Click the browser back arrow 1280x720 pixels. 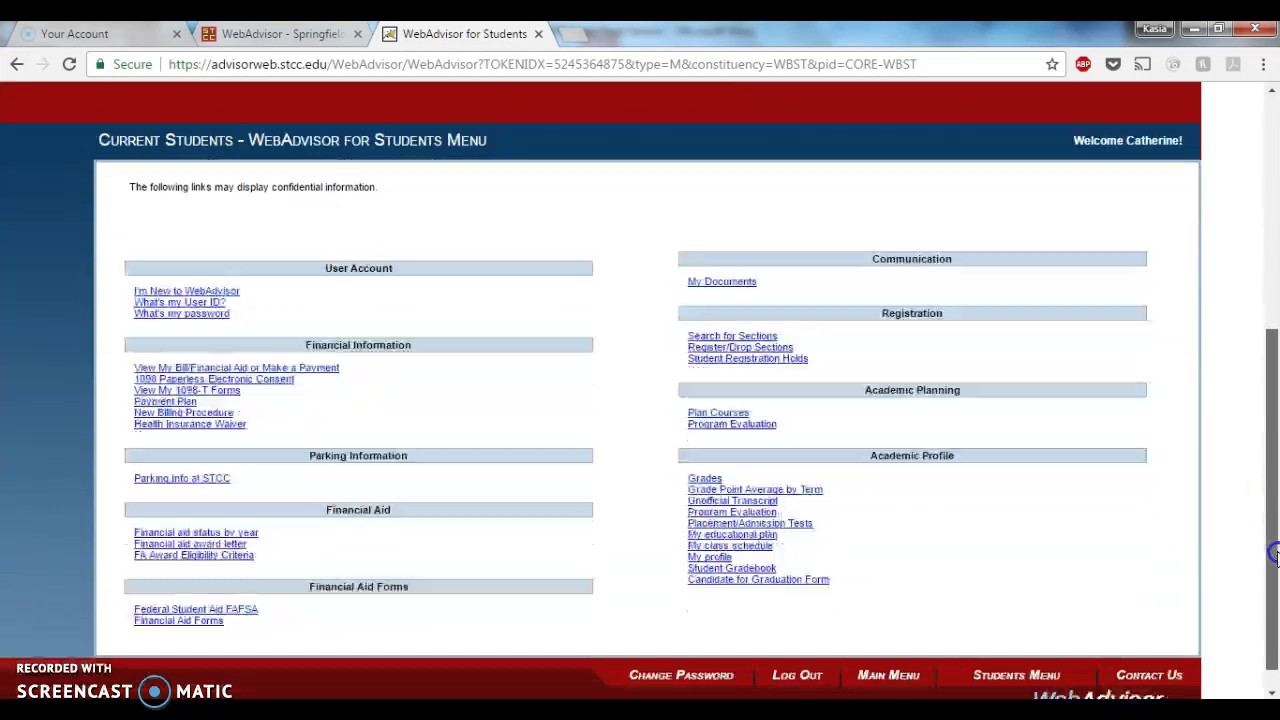pos(17,64)
